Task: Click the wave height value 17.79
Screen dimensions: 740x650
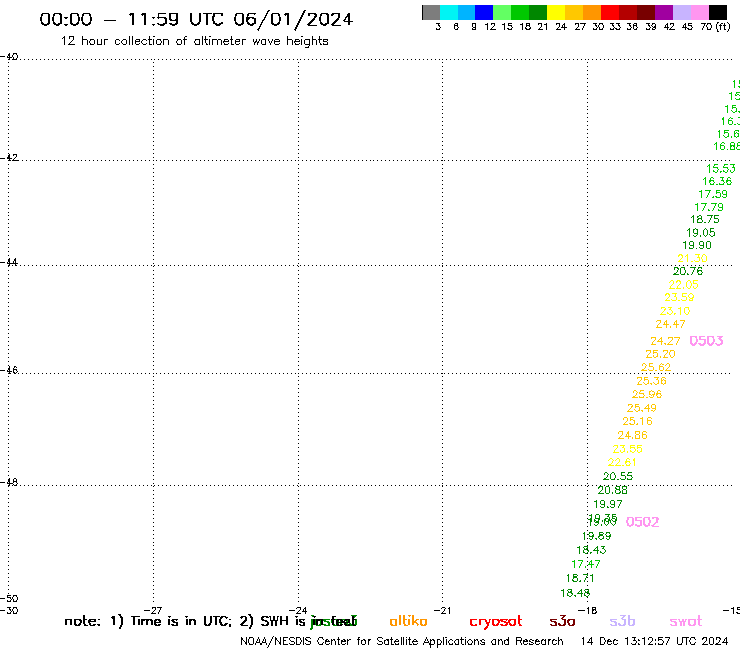Action: click(x=709, y=207)
